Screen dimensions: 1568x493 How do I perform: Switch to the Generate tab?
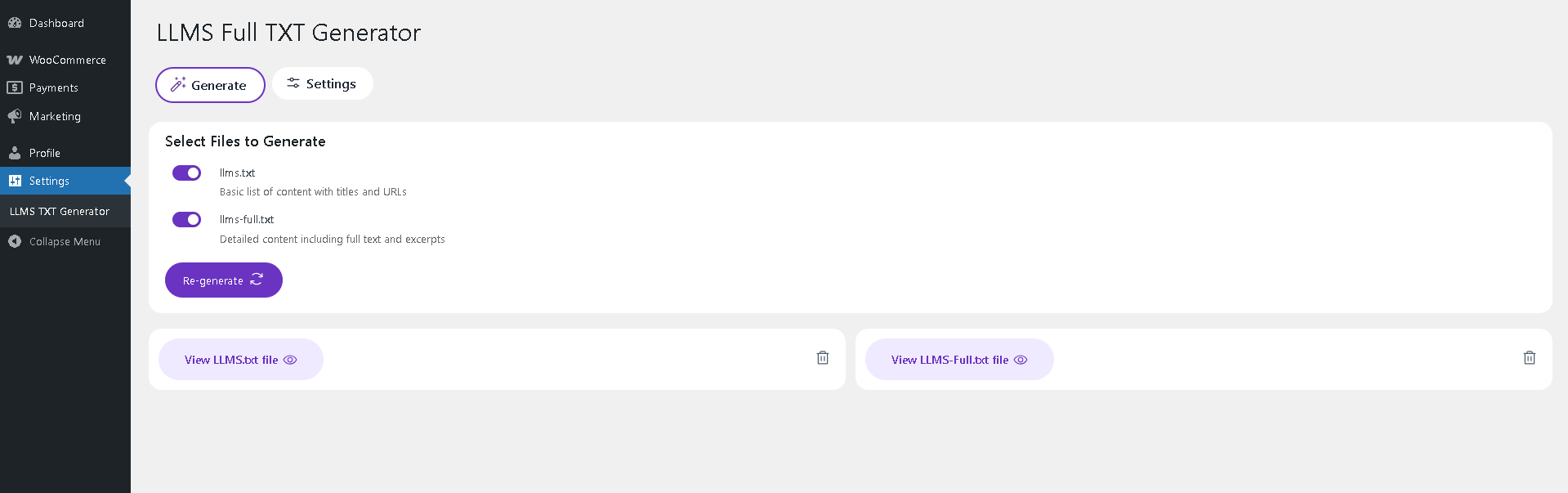click(x=210, y=85)
